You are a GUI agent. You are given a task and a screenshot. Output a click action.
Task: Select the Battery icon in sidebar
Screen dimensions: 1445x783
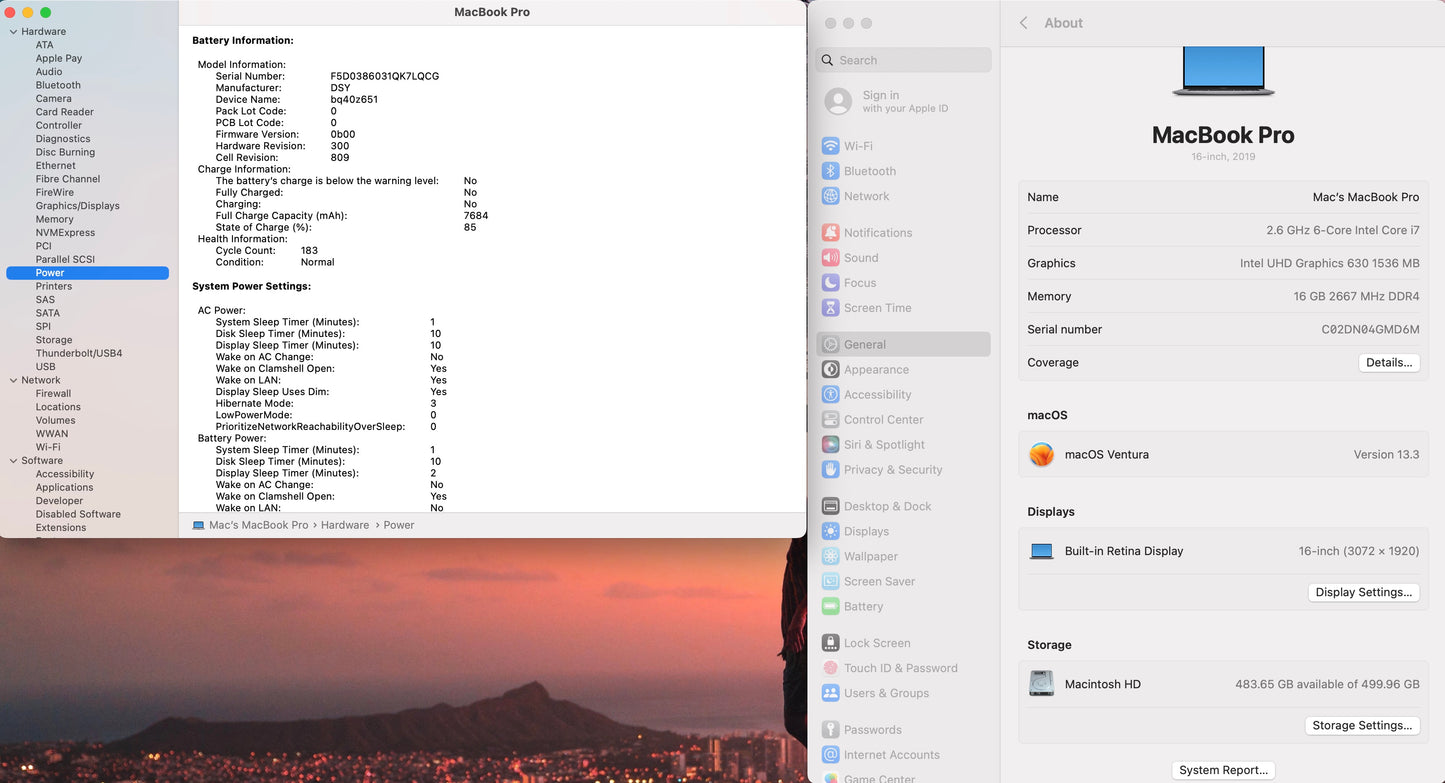830,607
